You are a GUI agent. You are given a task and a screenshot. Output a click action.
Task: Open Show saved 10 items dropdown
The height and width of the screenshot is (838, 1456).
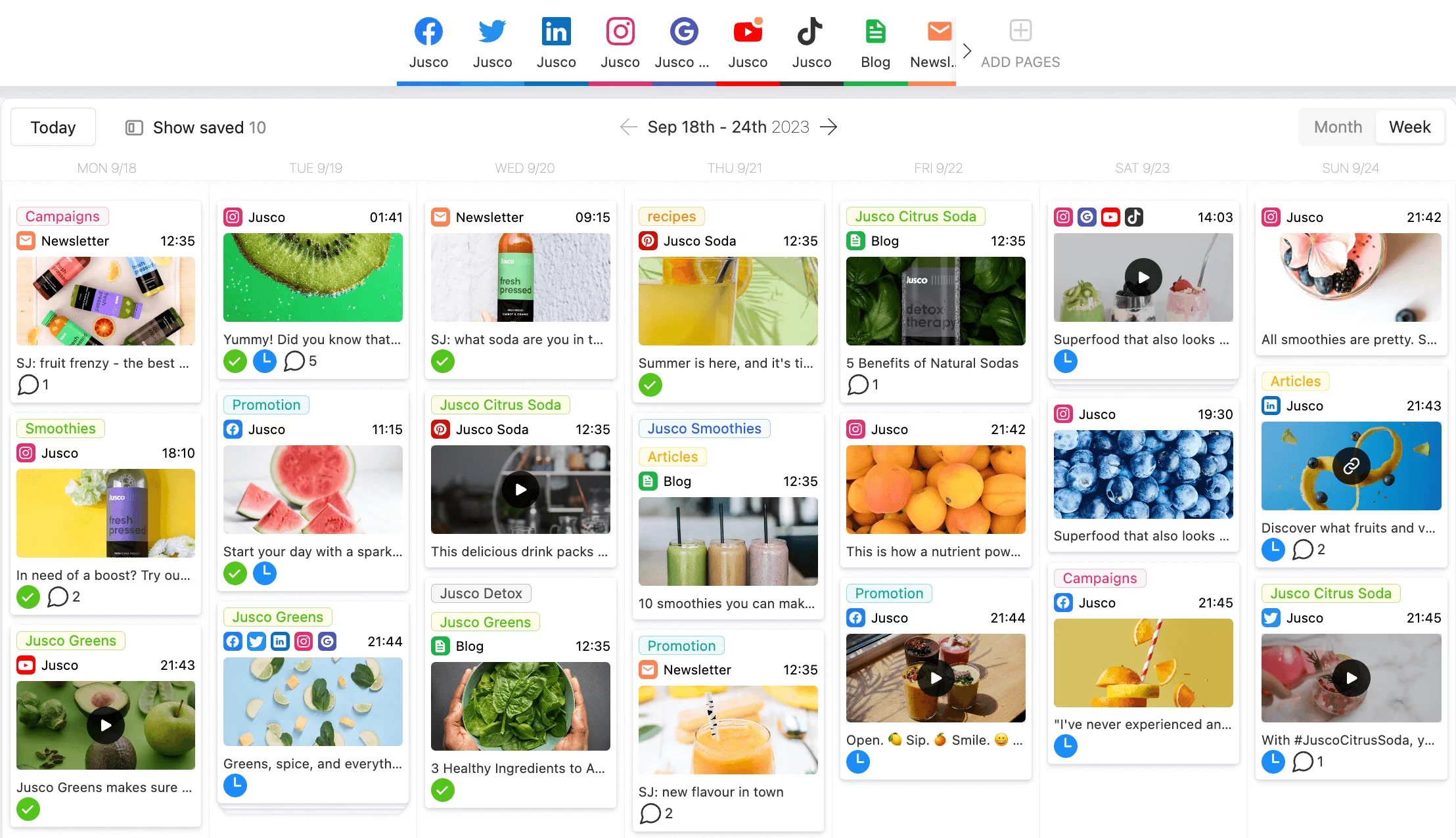[194, 127]
